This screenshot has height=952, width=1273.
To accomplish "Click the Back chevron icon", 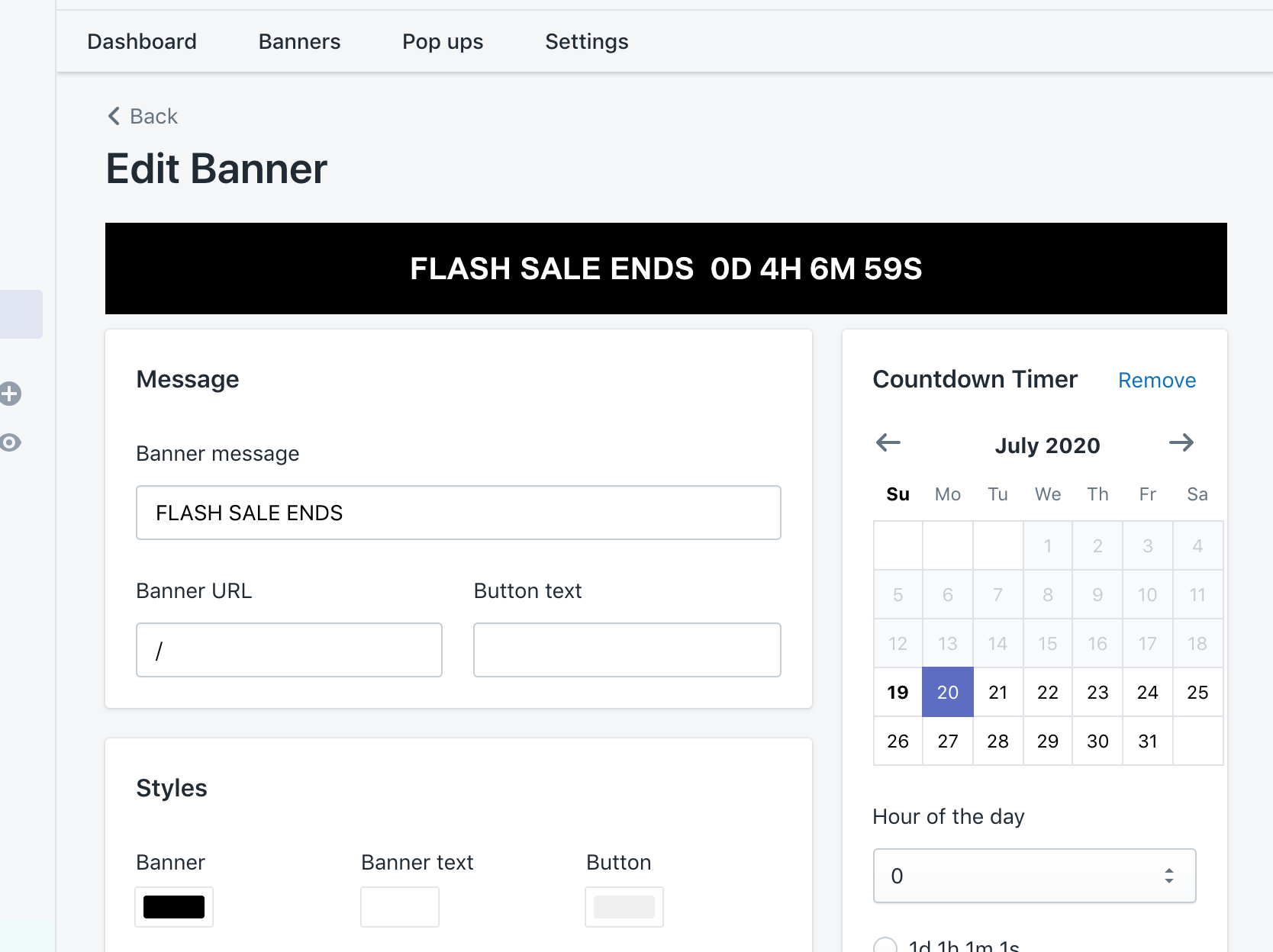I will coord(114,116).
